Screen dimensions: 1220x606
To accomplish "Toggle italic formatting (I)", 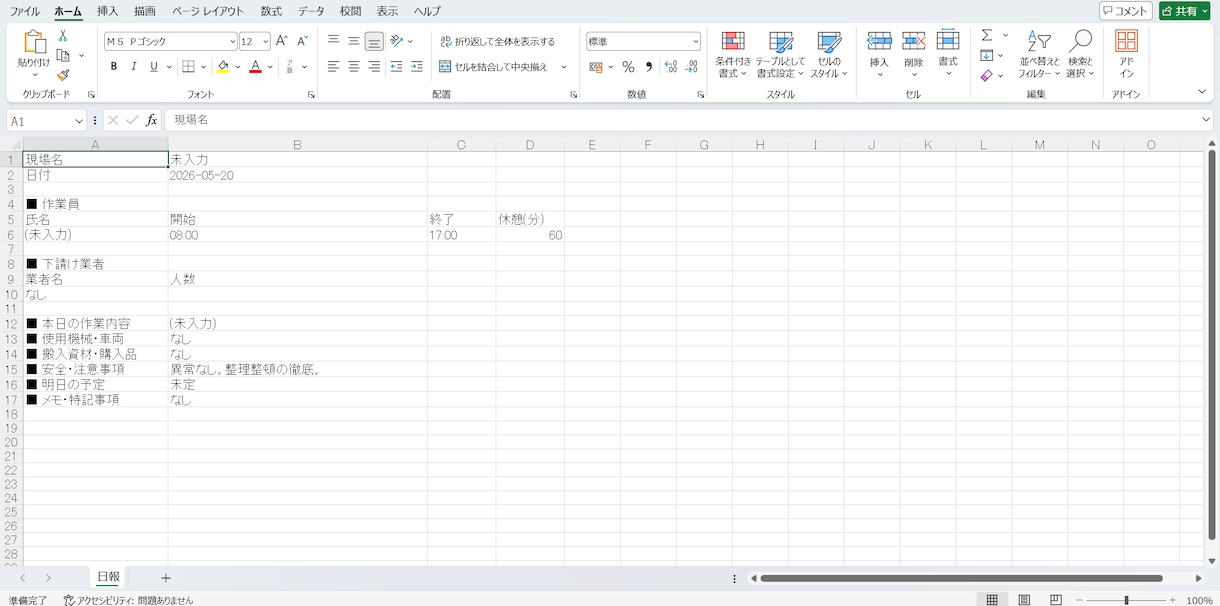I will point(134,67).
